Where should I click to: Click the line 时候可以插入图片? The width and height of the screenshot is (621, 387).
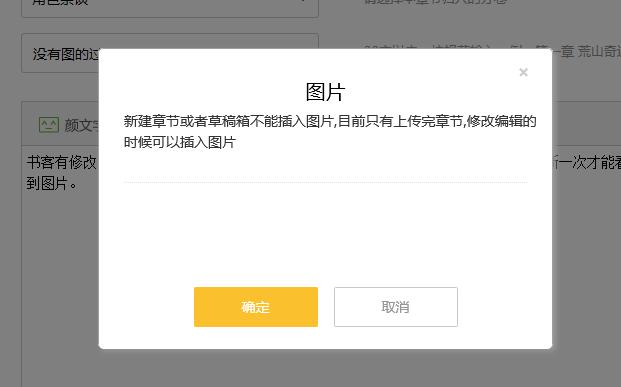[180, 142]
